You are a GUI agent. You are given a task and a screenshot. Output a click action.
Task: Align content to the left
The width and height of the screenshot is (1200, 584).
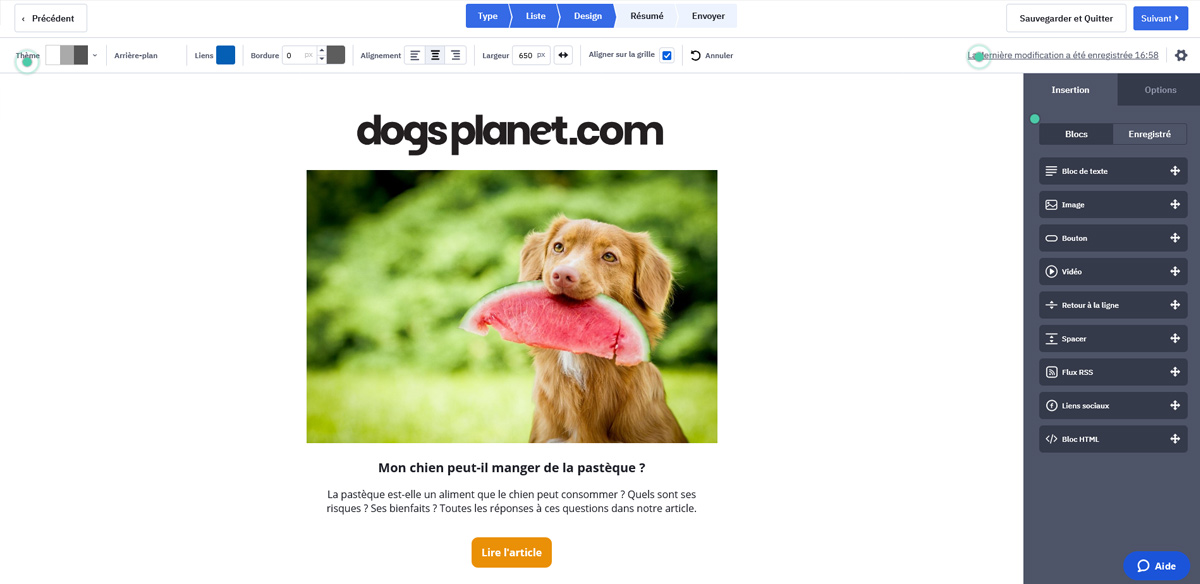(415, 55)
